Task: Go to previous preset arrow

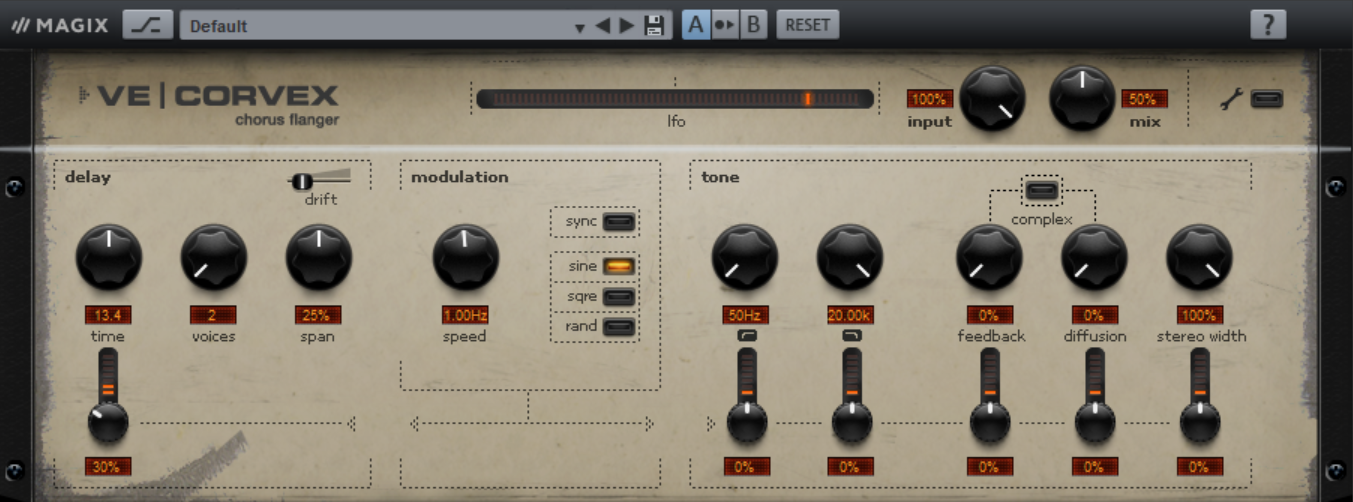Action: tap(603, 26)
